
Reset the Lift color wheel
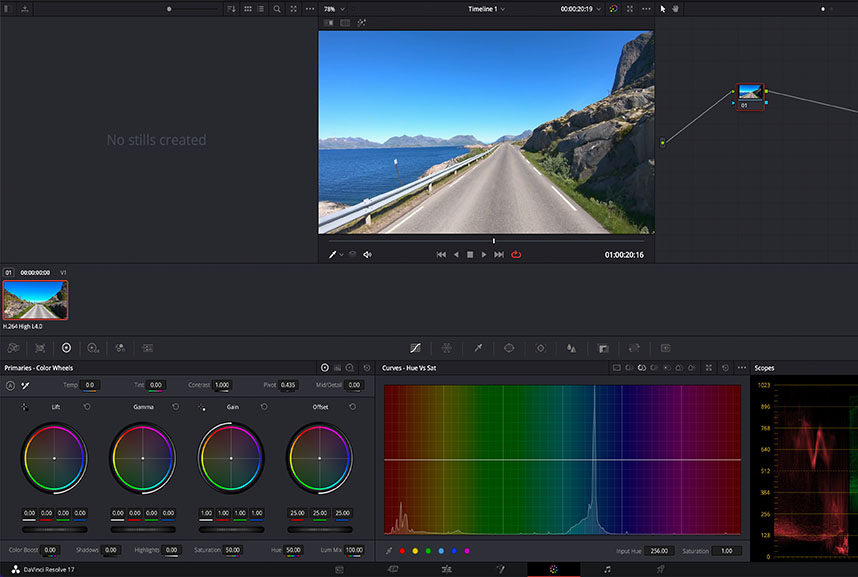[x=87, y=407]
